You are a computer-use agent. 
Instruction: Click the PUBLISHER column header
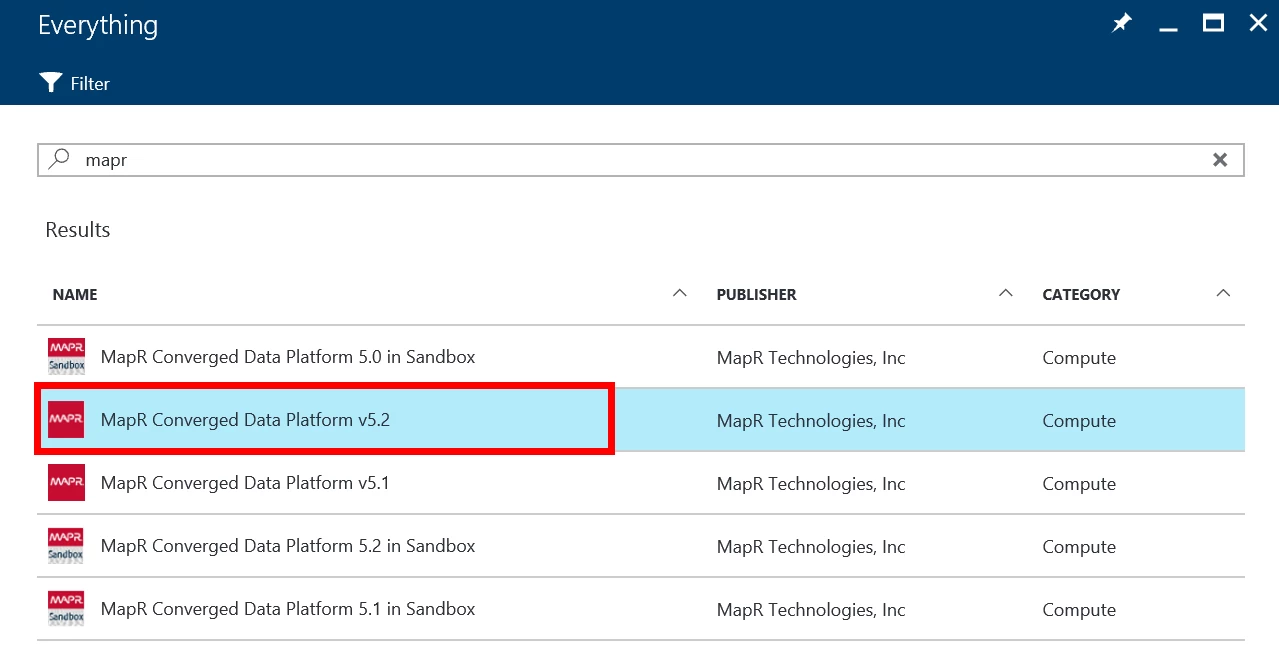coord(757,295)
